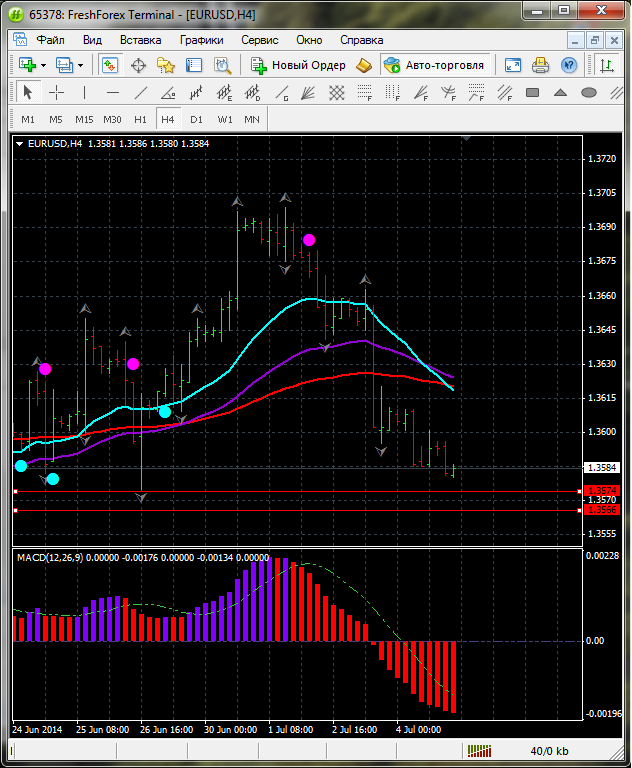Select the horizontal line drawing tool
This screenshot has width=632, height=768.
113,92
